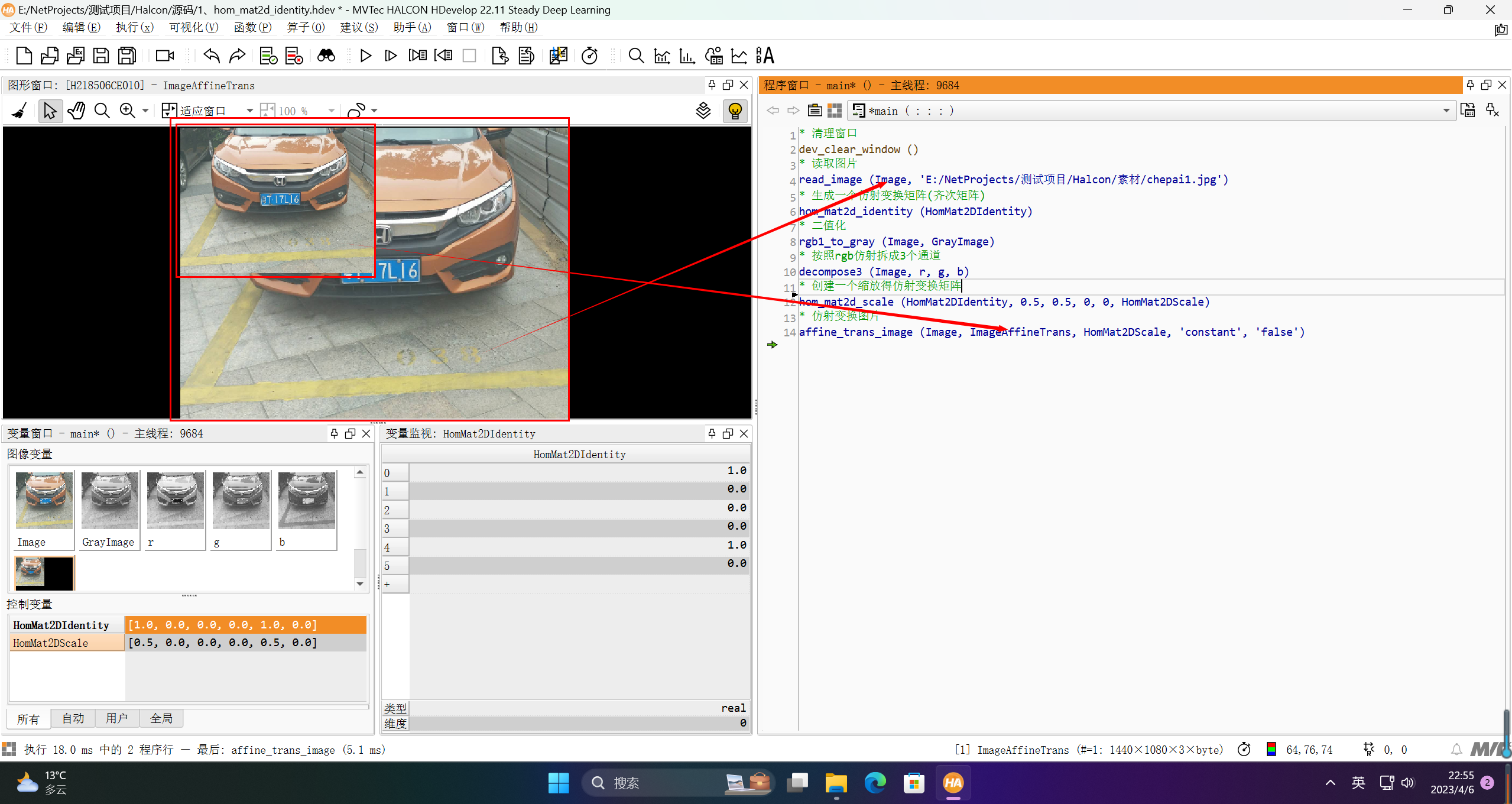This screenshot has height=804, width=1512.
Task: Click the clear graphics window broom icon
Action: coord(19,111)
